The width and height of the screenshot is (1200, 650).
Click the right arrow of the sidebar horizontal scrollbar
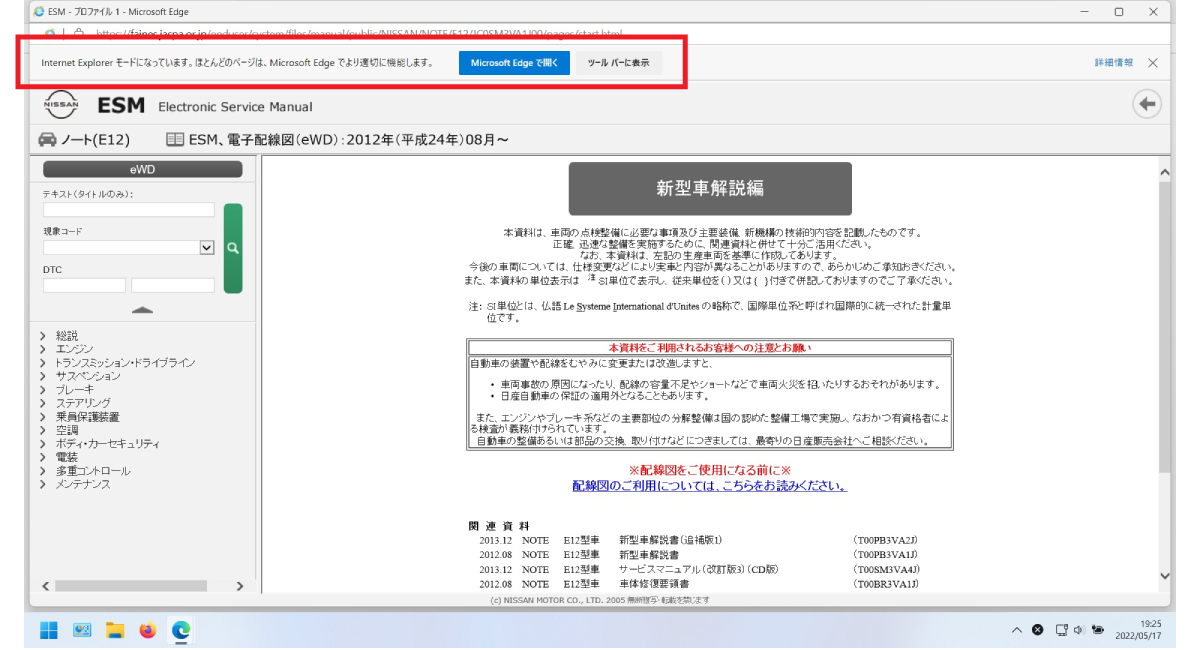click(239, 586)
